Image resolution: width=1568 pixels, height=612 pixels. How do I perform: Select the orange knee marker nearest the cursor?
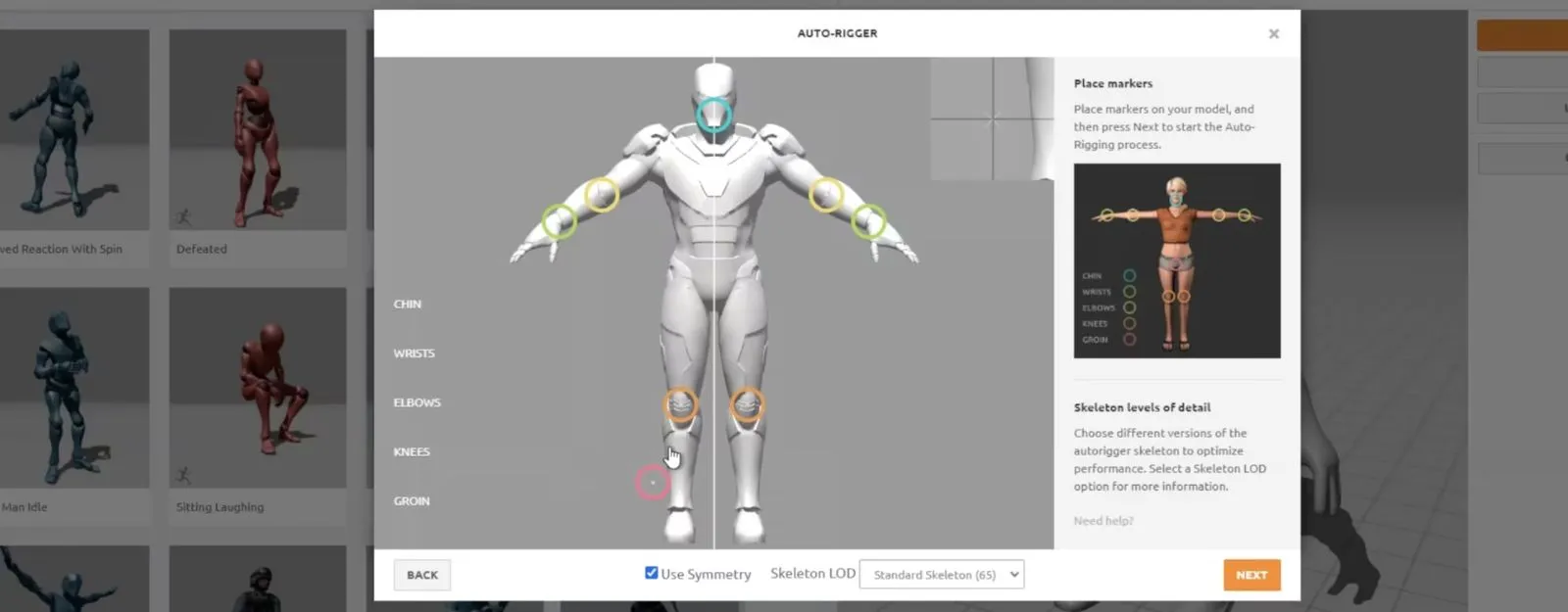click(680, 404)
